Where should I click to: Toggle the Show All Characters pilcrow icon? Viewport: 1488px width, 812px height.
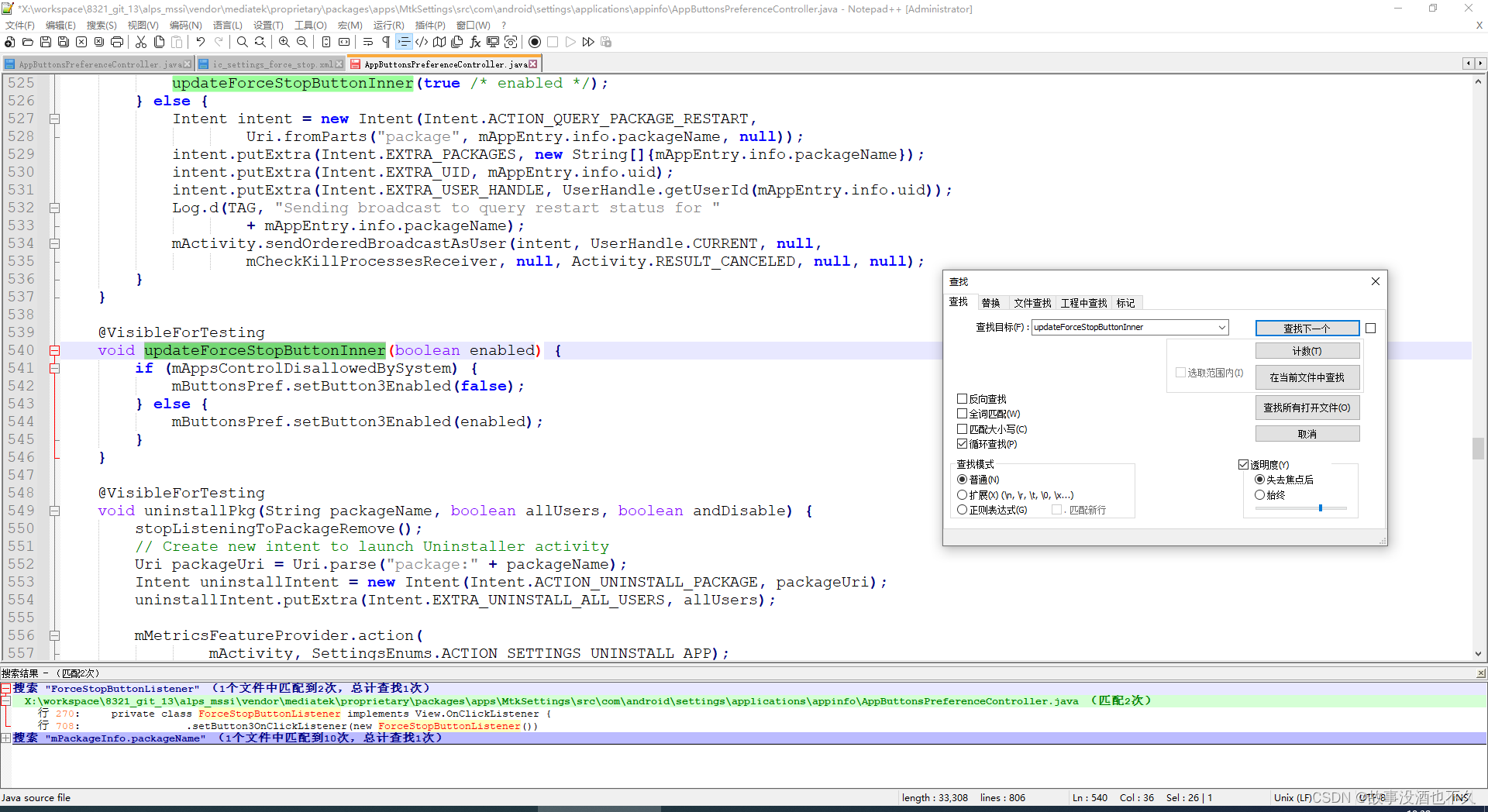tap(385, 42)
